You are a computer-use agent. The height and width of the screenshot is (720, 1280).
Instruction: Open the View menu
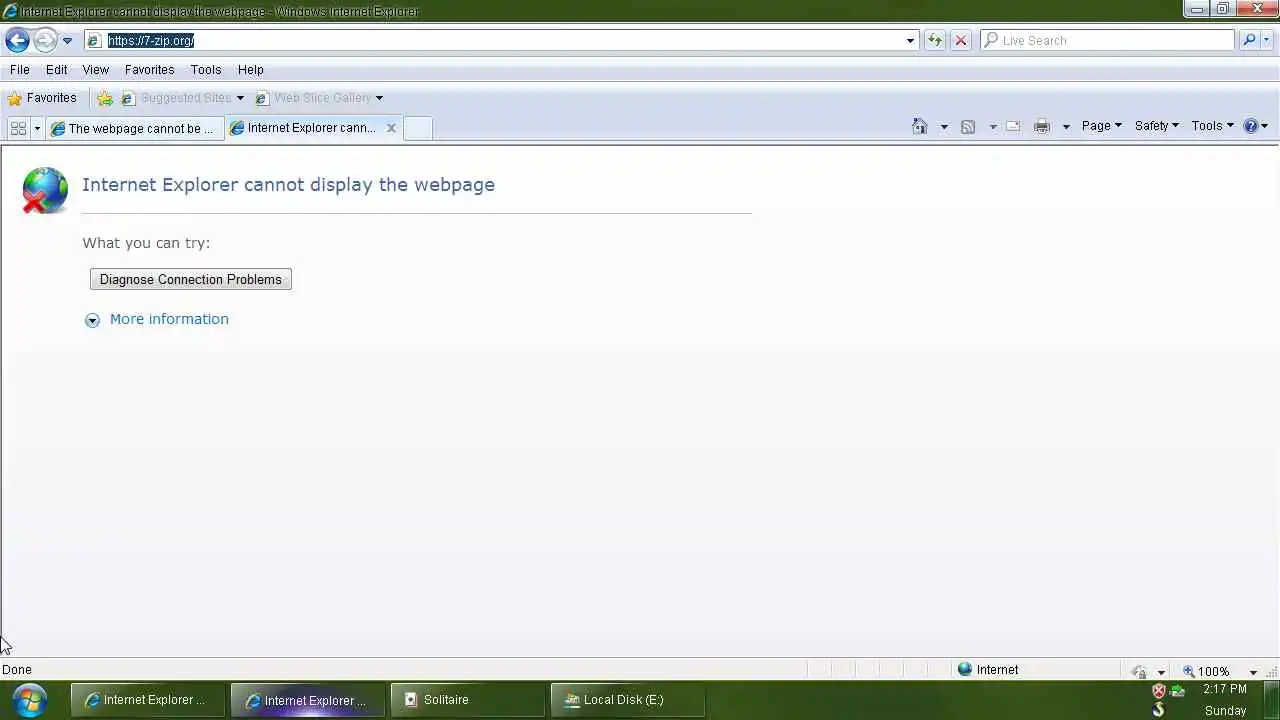click(x=96, y=70)
